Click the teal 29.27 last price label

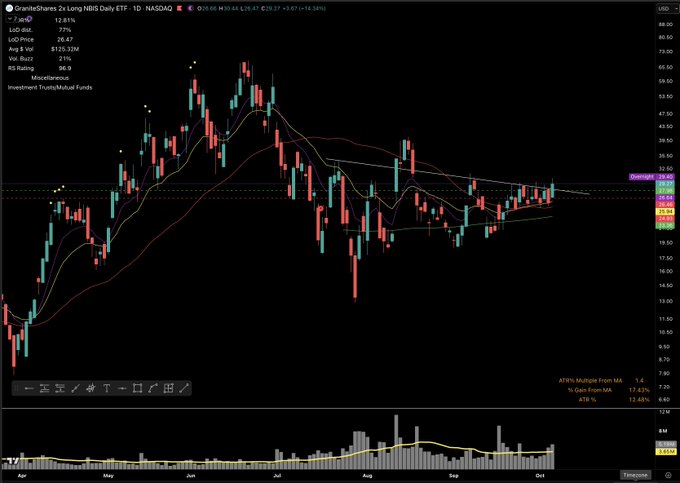tap(666, 184)
